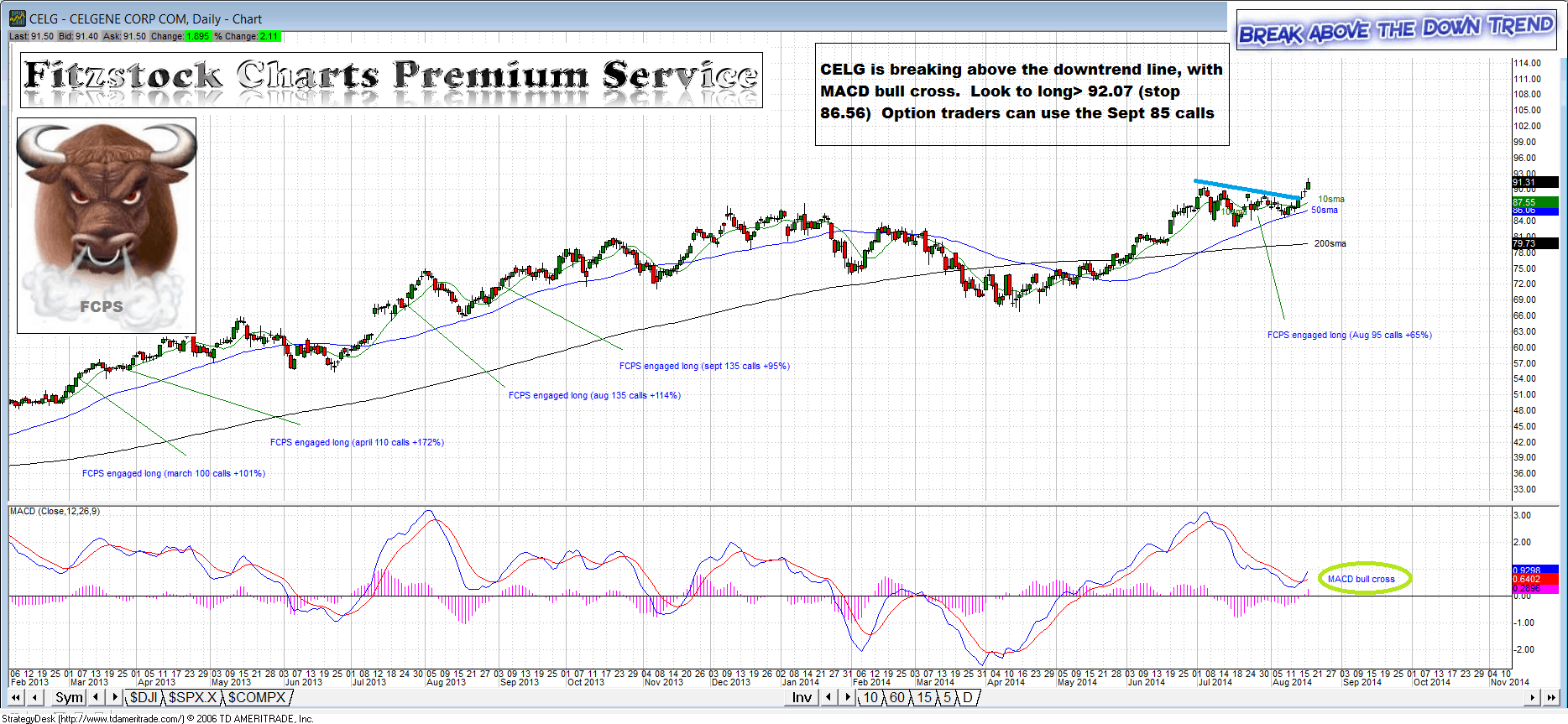
Task: Click the green % Change value 2.11
Action: [x=269, y=37]
